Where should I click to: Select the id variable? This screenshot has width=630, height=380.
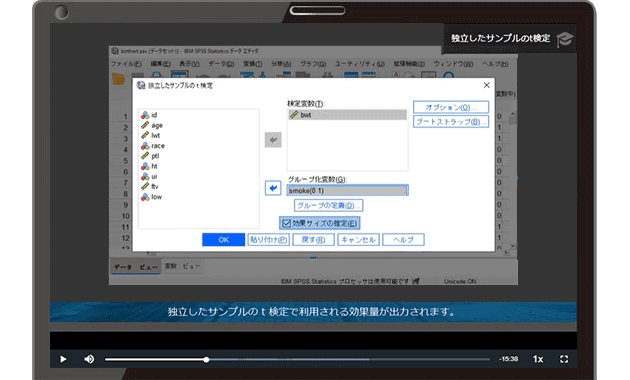[149, 115]
